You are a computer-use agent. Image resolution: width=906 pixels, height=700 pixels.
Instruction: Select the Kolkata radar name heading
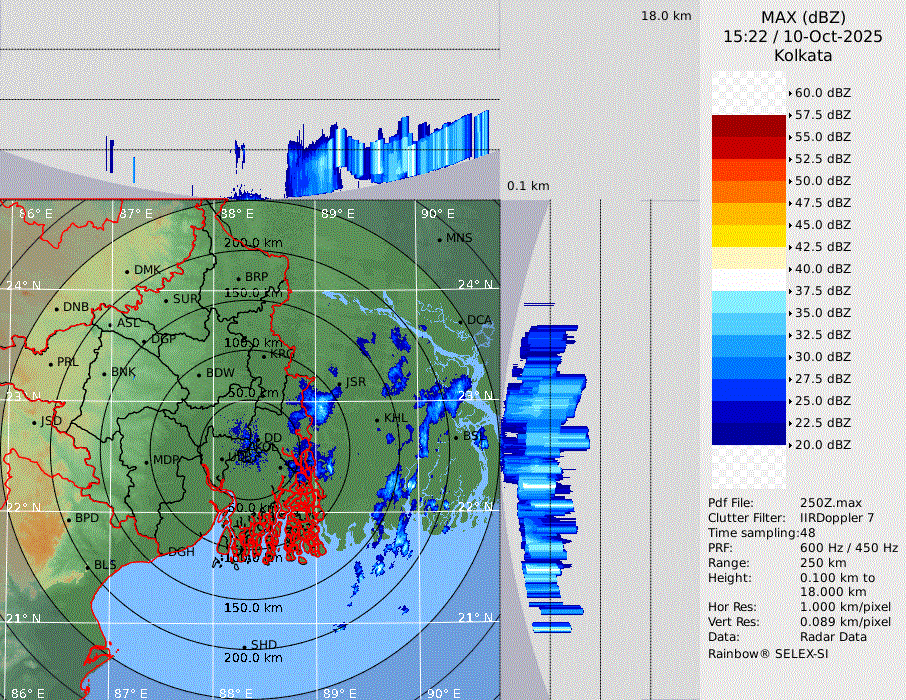coord(803,55)
